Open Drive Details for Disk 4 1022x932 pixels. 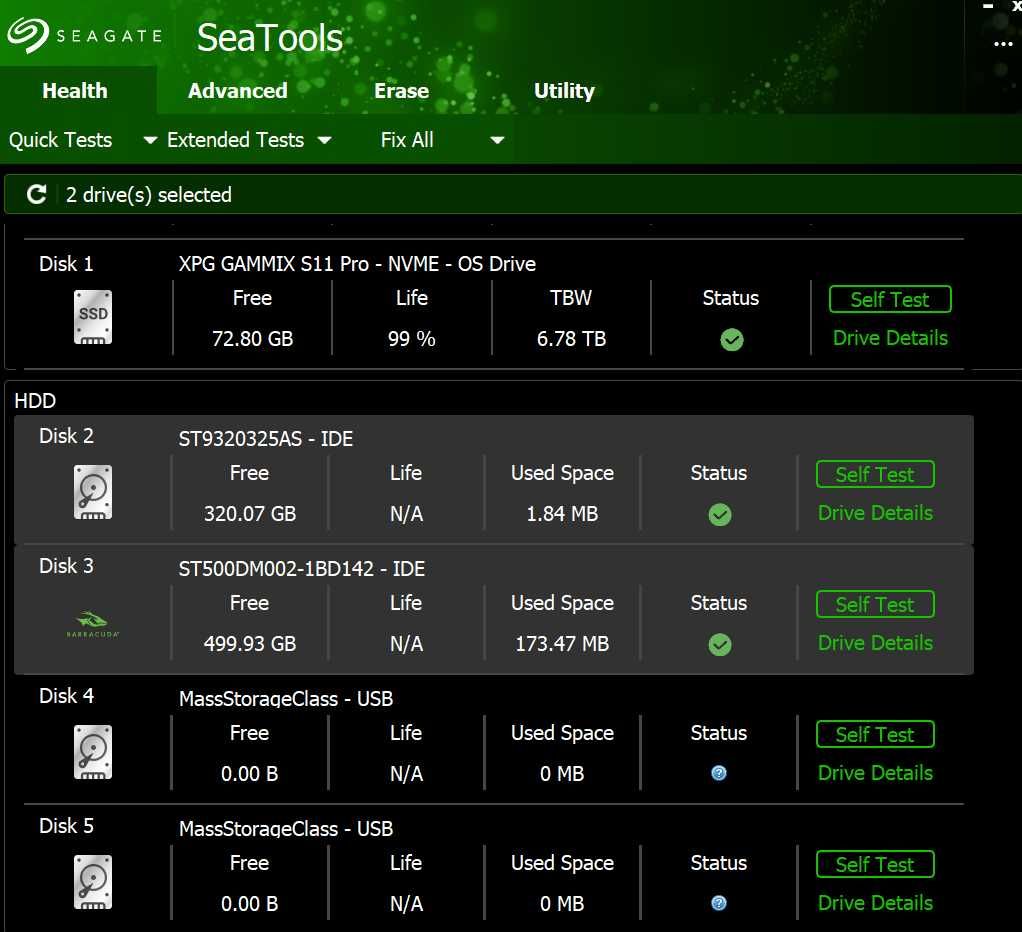click(x=875, y=773)
